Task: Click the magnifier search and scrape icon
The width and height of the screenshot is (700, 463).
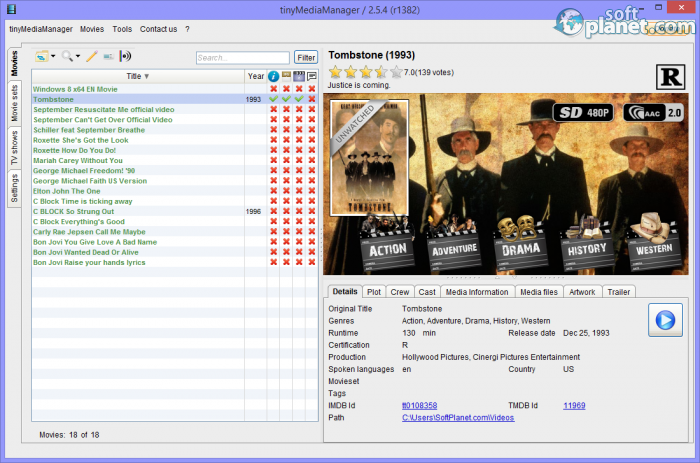Action: [x=67, y=56]
